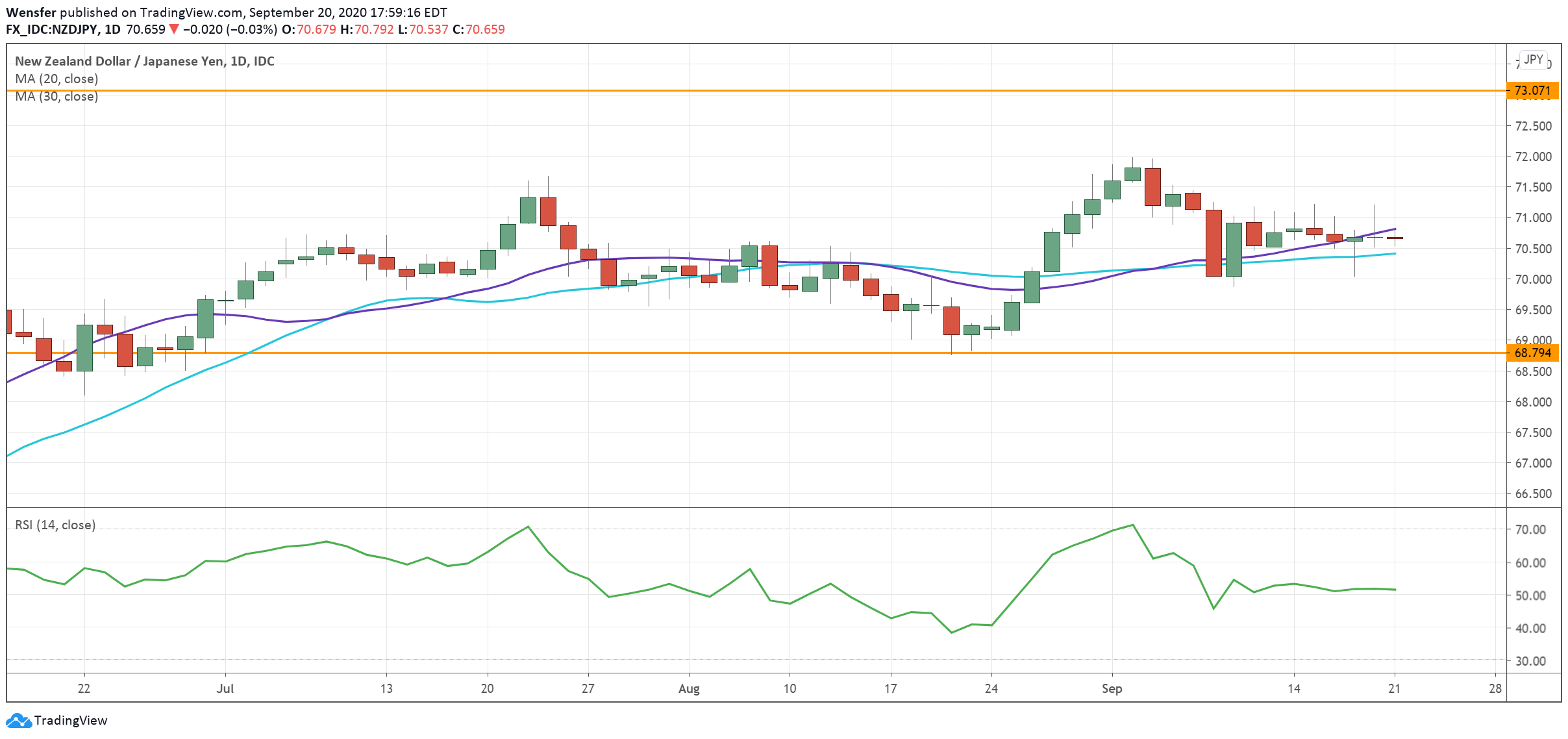1568x739 pixels.
Task: Select the 68.794 orange price label
Action: pyautogui.click(x=1532, y=353)
